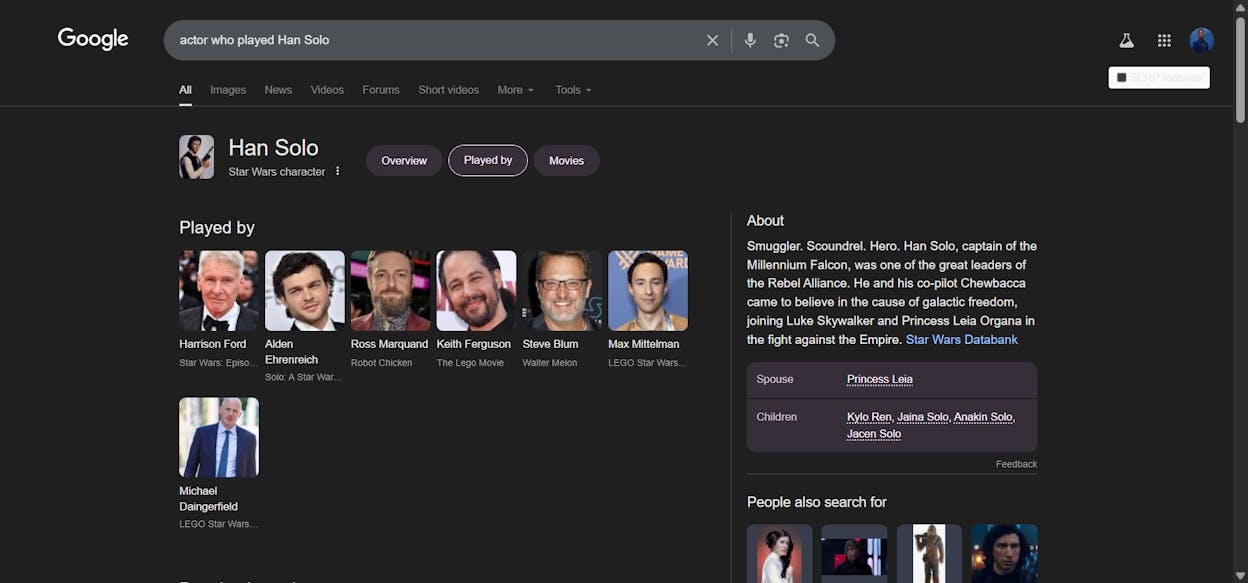This screenshot has width=1248, height=583.
Task: Open Ross Marquand's photo card
Action: (391, 291)
